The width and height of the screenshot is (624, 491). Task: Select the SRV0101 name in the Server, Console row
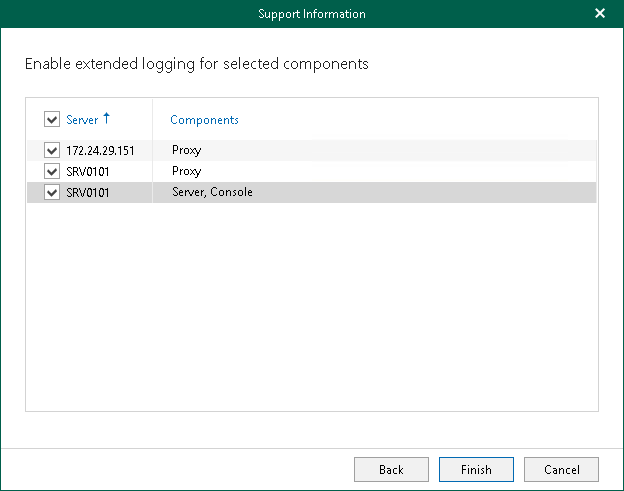(x=87, y=192)
